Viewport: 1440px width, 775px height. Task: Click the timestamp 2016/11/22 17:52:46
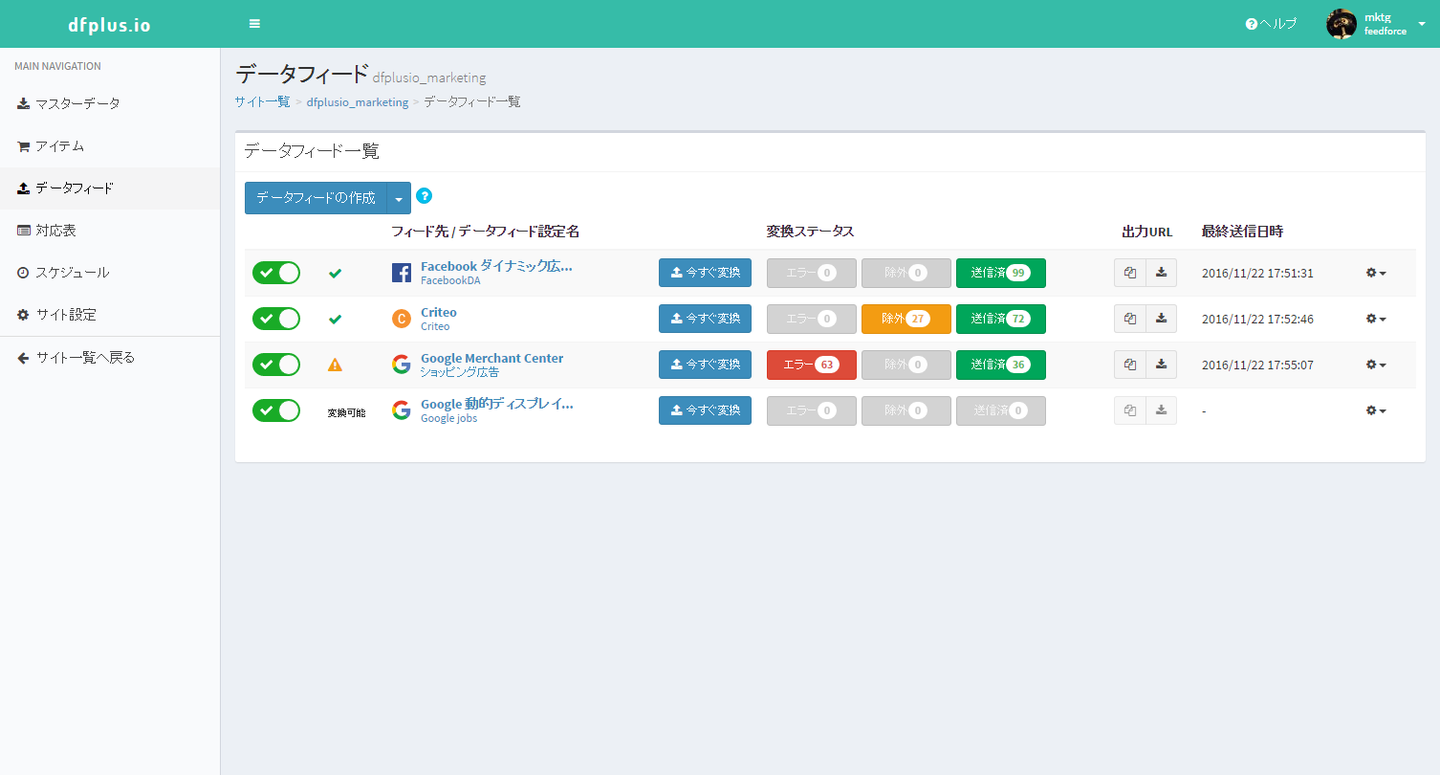tap(1257, 319)
